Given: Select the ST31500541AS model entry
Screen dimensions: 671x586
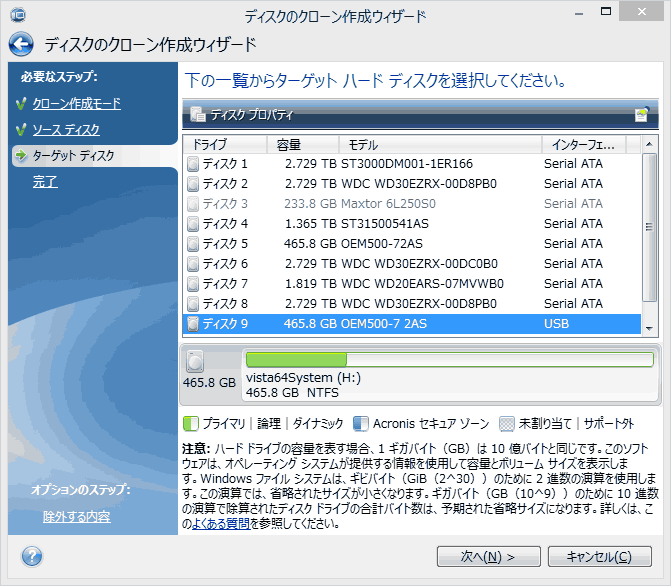Looking at the screenshot, I should click(x=385, y=224).
